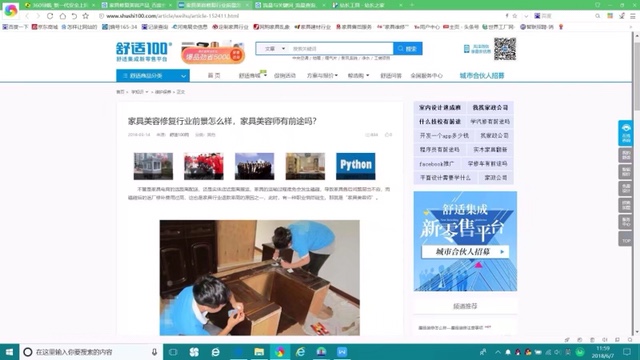The height and width of the screenshot is (360, 640).
Task: Click the magnifier in browser search box
Action: pos(598,16)
